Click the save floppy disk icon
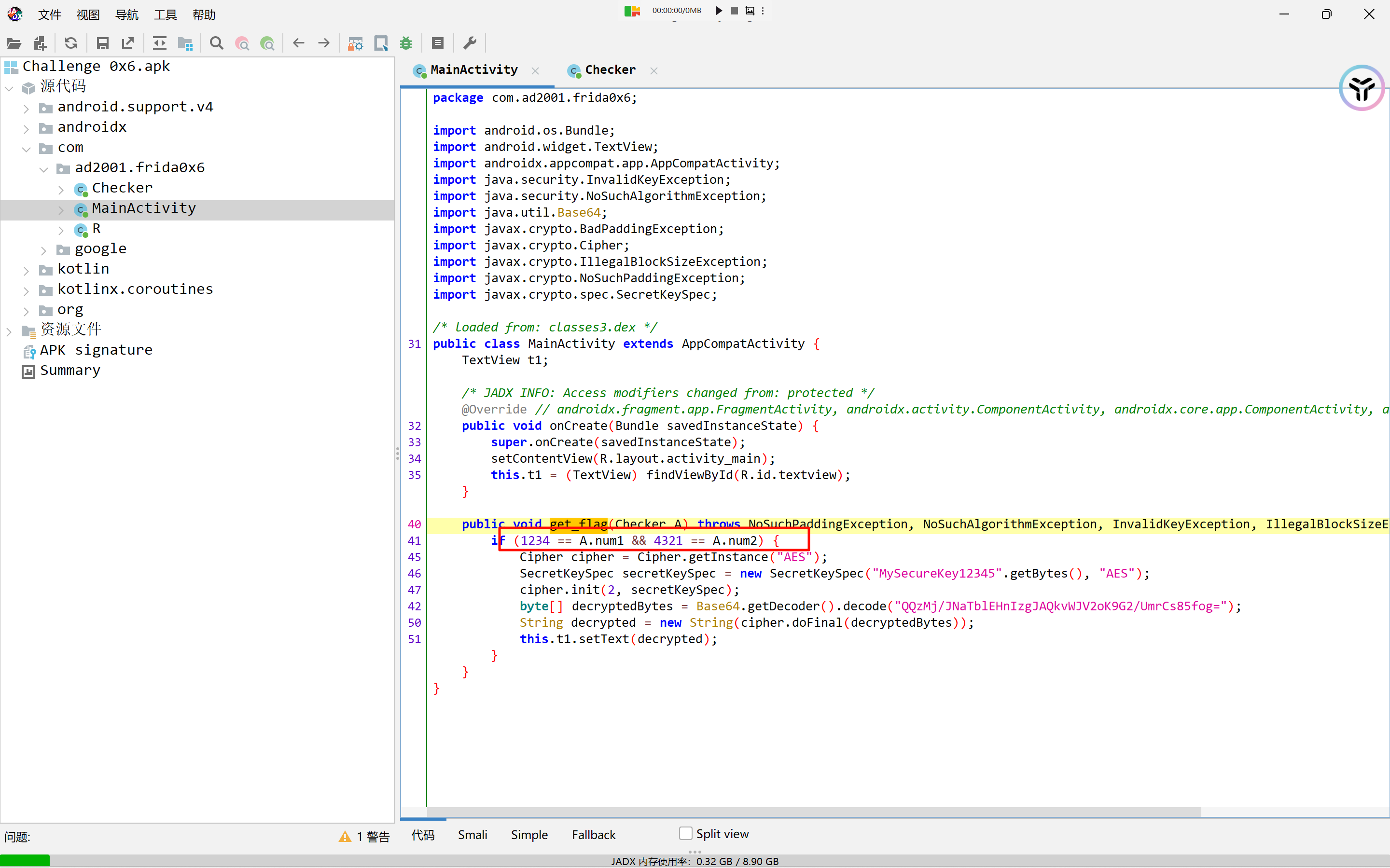 [103, 43]
